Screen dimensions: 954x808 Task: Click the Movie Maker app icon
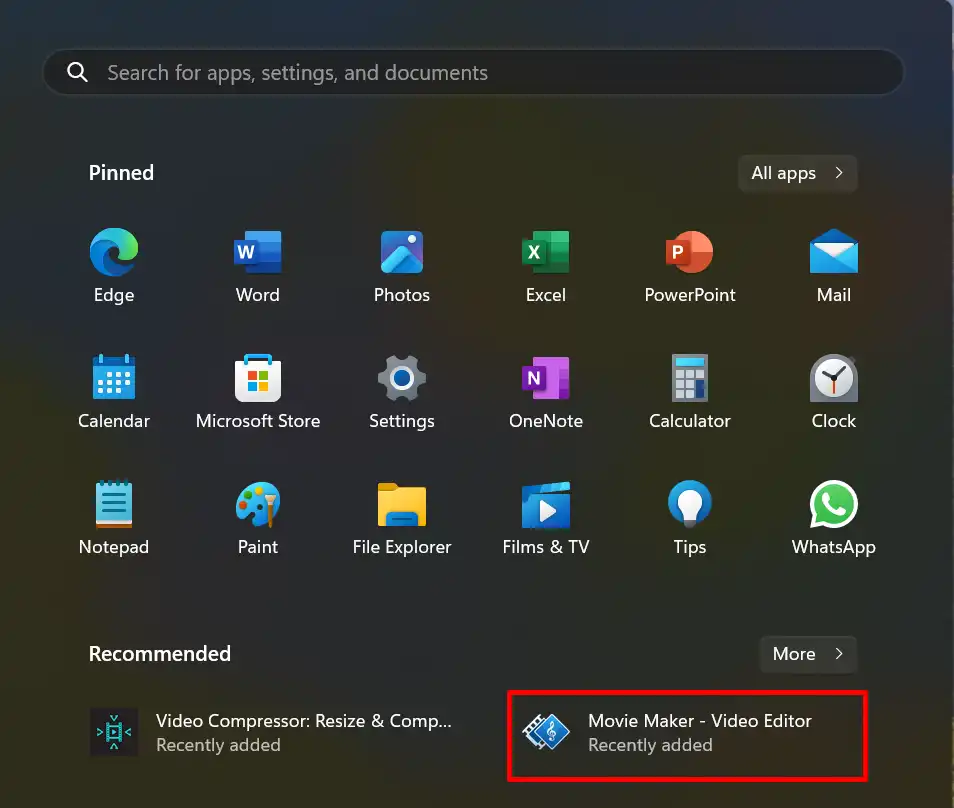[x=546, y=732]
